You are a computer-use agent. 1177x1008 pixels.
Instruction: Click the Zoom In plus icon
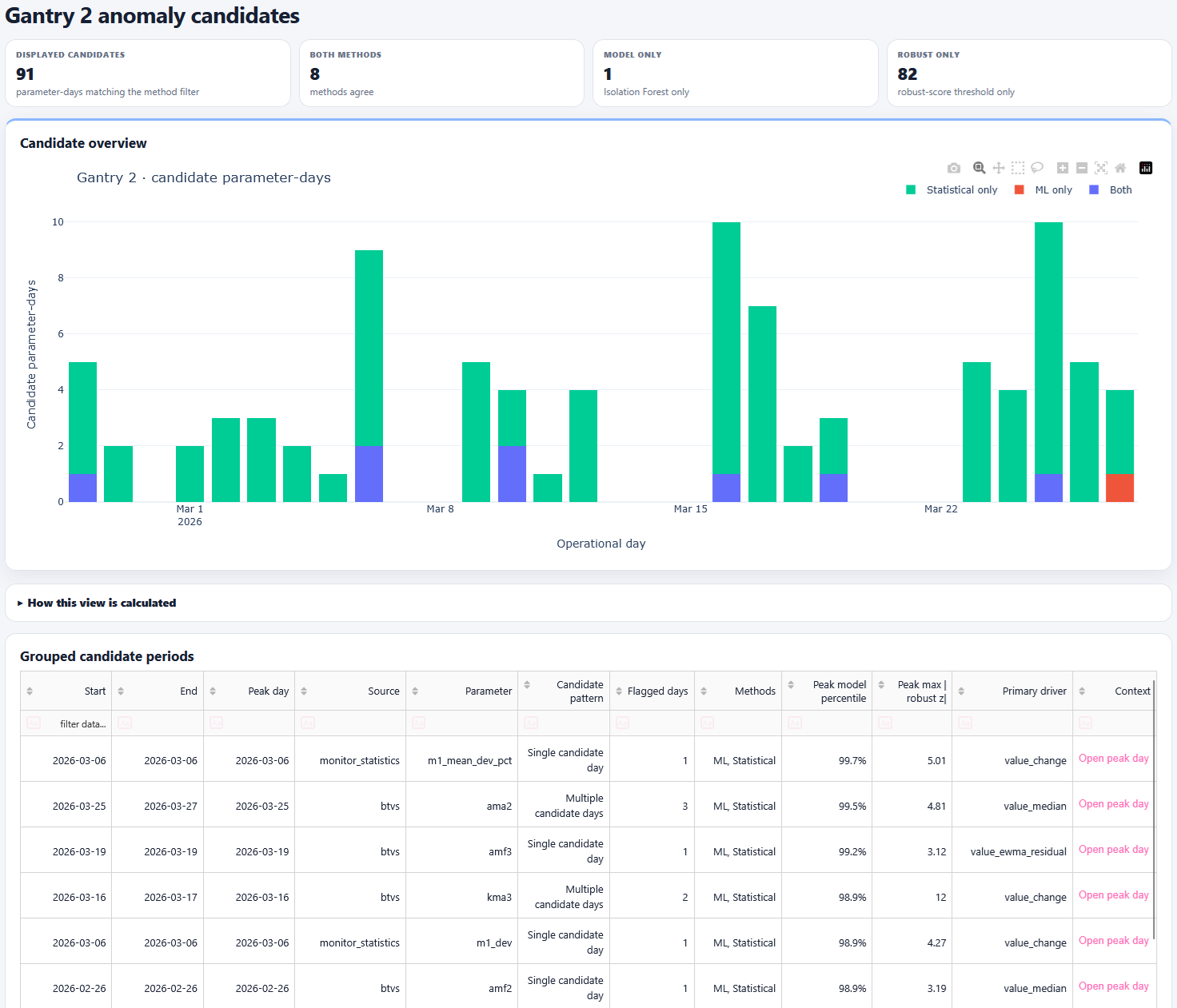(x=1063, y=168)
